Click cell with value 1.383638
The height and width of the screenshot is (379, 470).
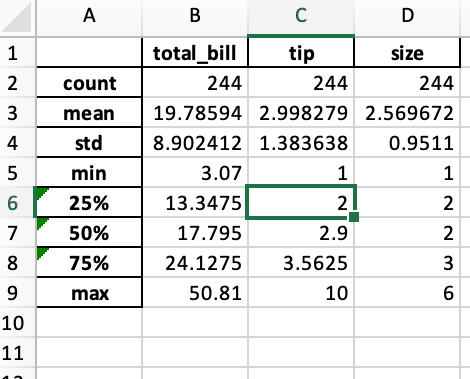[301, 143]
